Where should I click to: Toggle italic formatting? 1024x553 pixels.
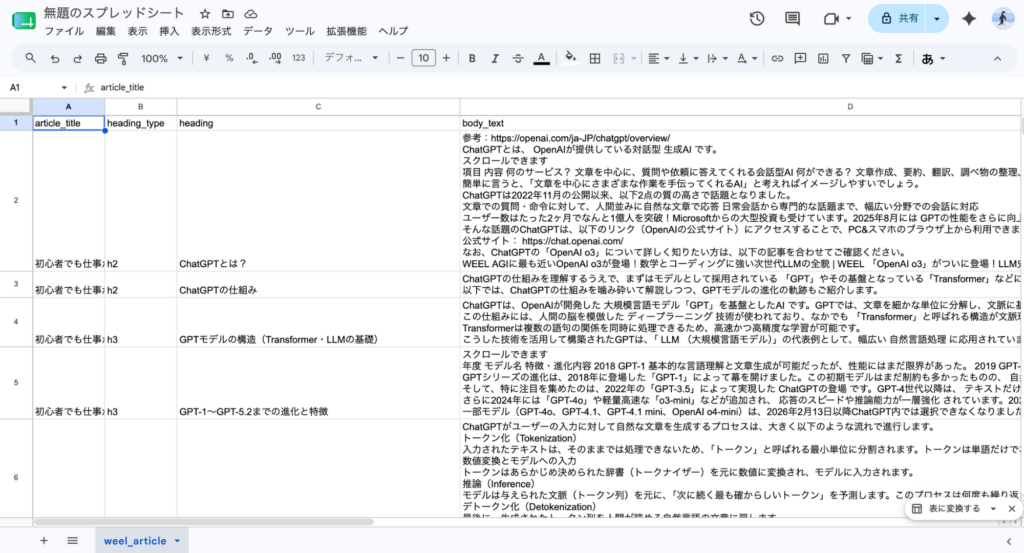tap(494, 58)
